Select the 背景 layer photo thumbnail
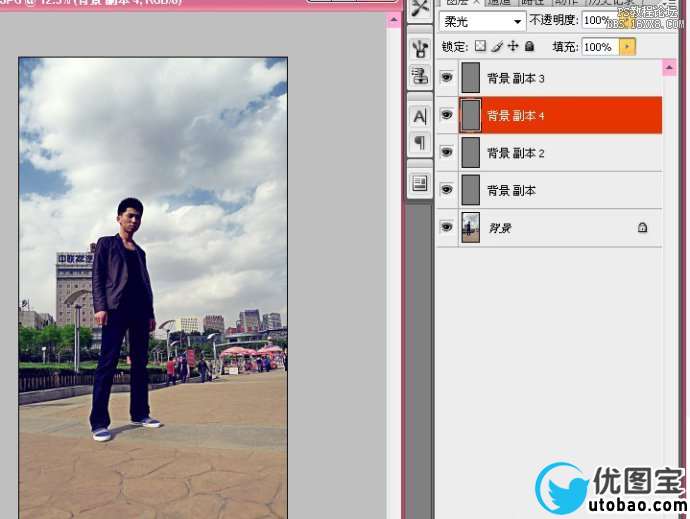690x519 pixels. pyautogui.click(x=470, y=227)
